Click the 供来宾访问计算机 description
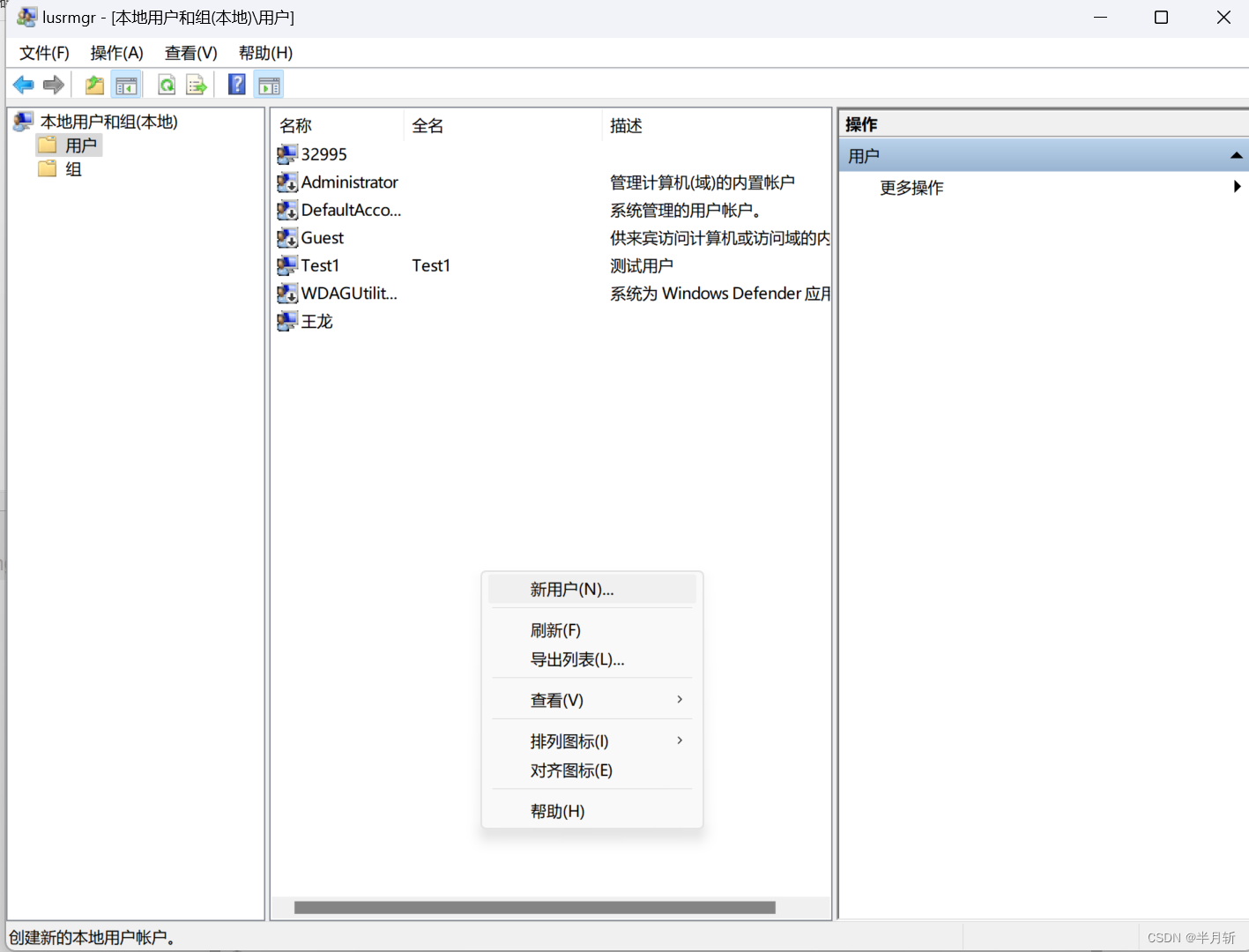Viewport: 1249px width, 952px height. tap(720, 238)
